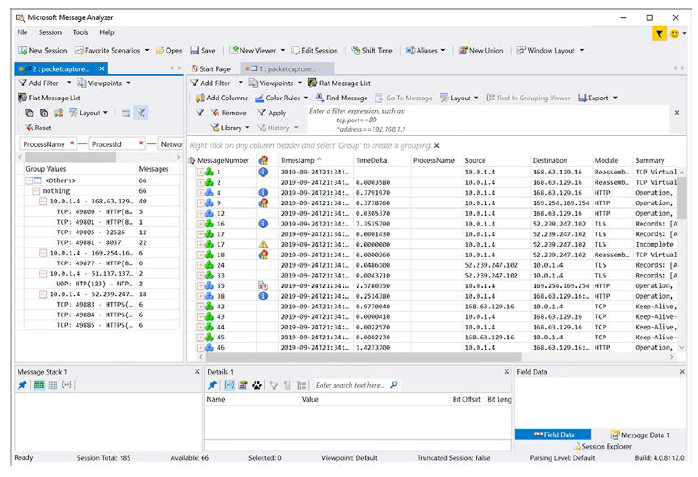
Task: Open the Tools menu
Action: point(79,33)
